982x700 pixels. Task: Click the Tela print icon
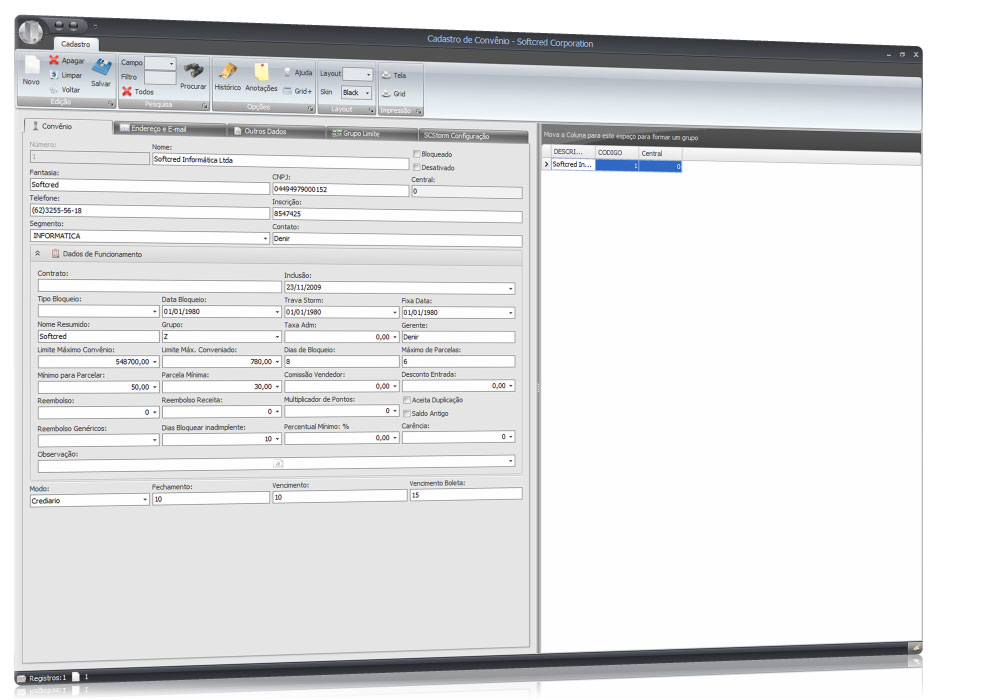point(386,75)
